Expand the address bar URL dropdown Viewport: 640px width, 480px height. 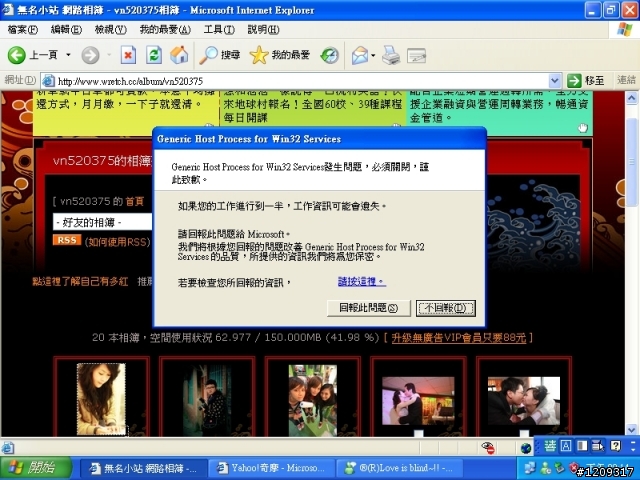pyautogui.click(x=554, y=81)
